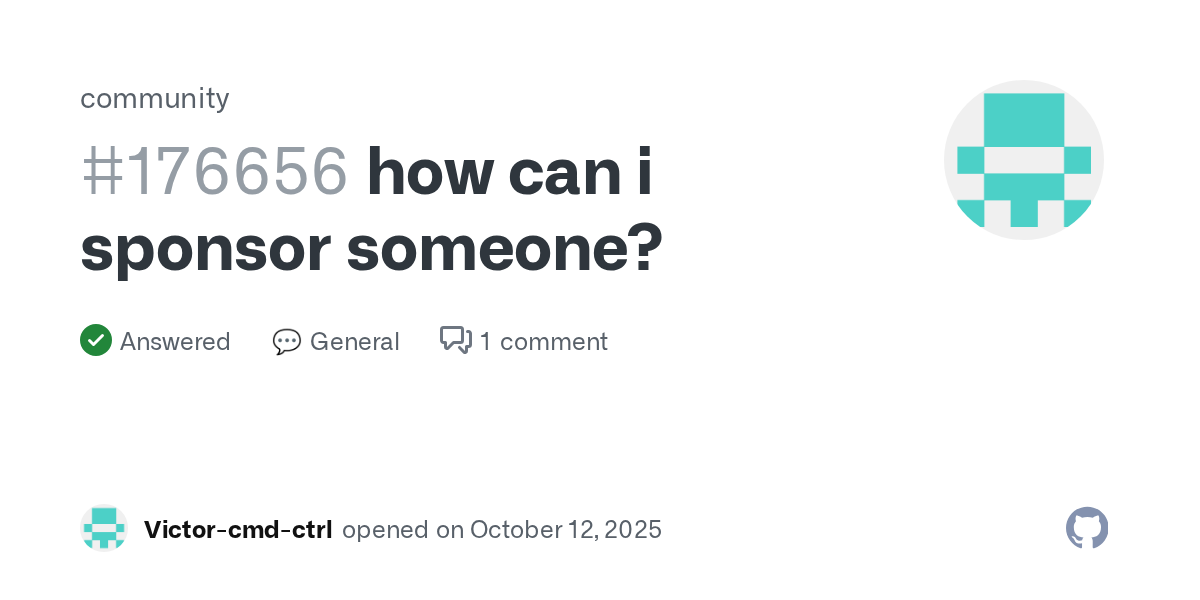Click the letter "i" ending the first title line
This screenshot has width=1200, height=600.
[x=645, y=172]
